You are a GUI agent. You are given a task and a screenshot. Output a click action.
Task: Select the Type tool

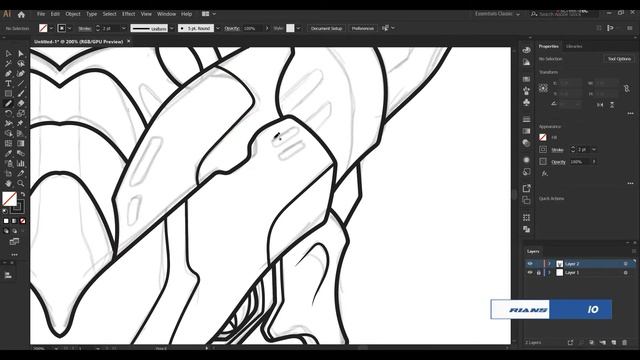click(8, 83)
